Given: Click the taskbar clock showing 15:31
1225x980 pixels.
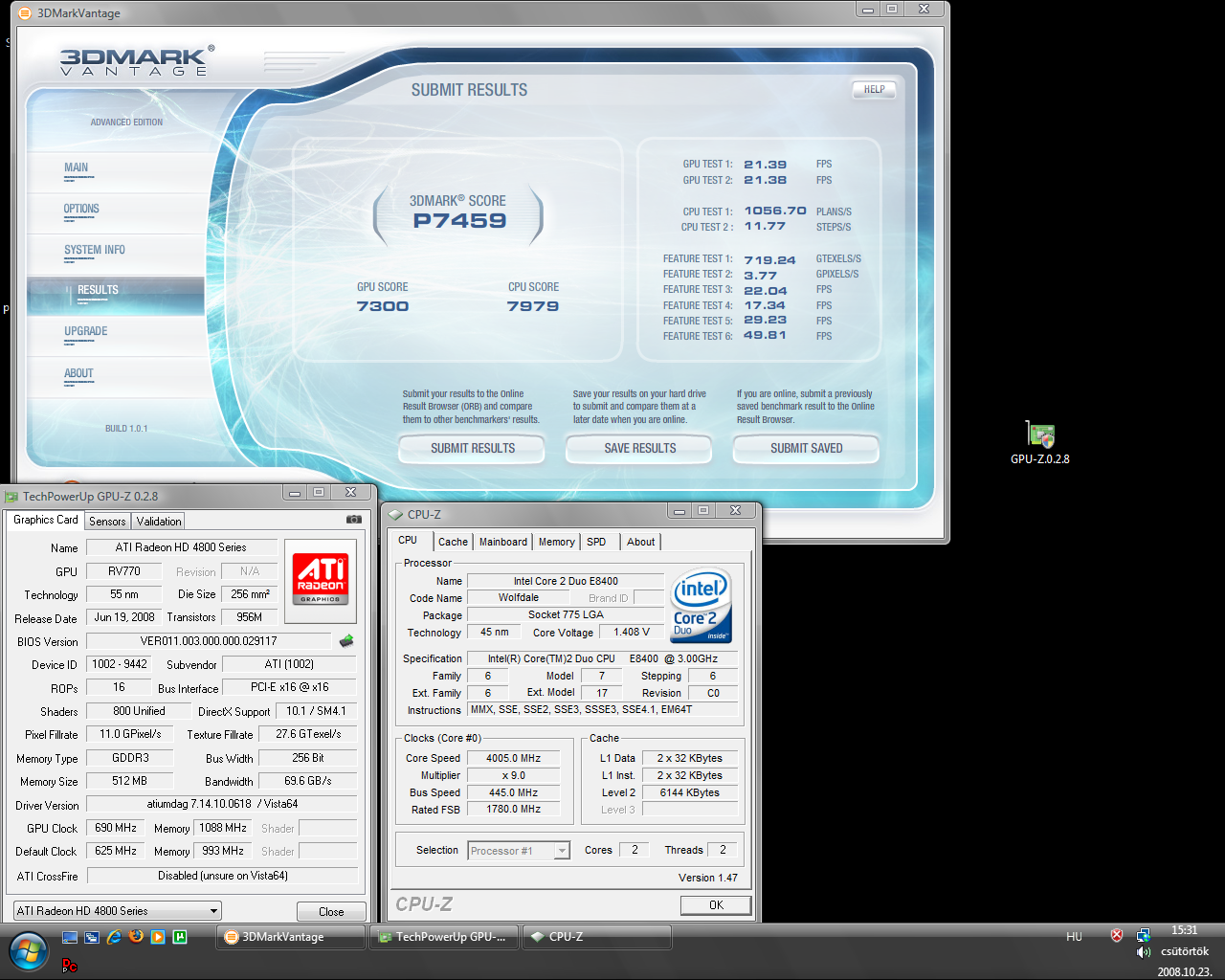Looking at the screenshot, I should [x=1184, y=930].
